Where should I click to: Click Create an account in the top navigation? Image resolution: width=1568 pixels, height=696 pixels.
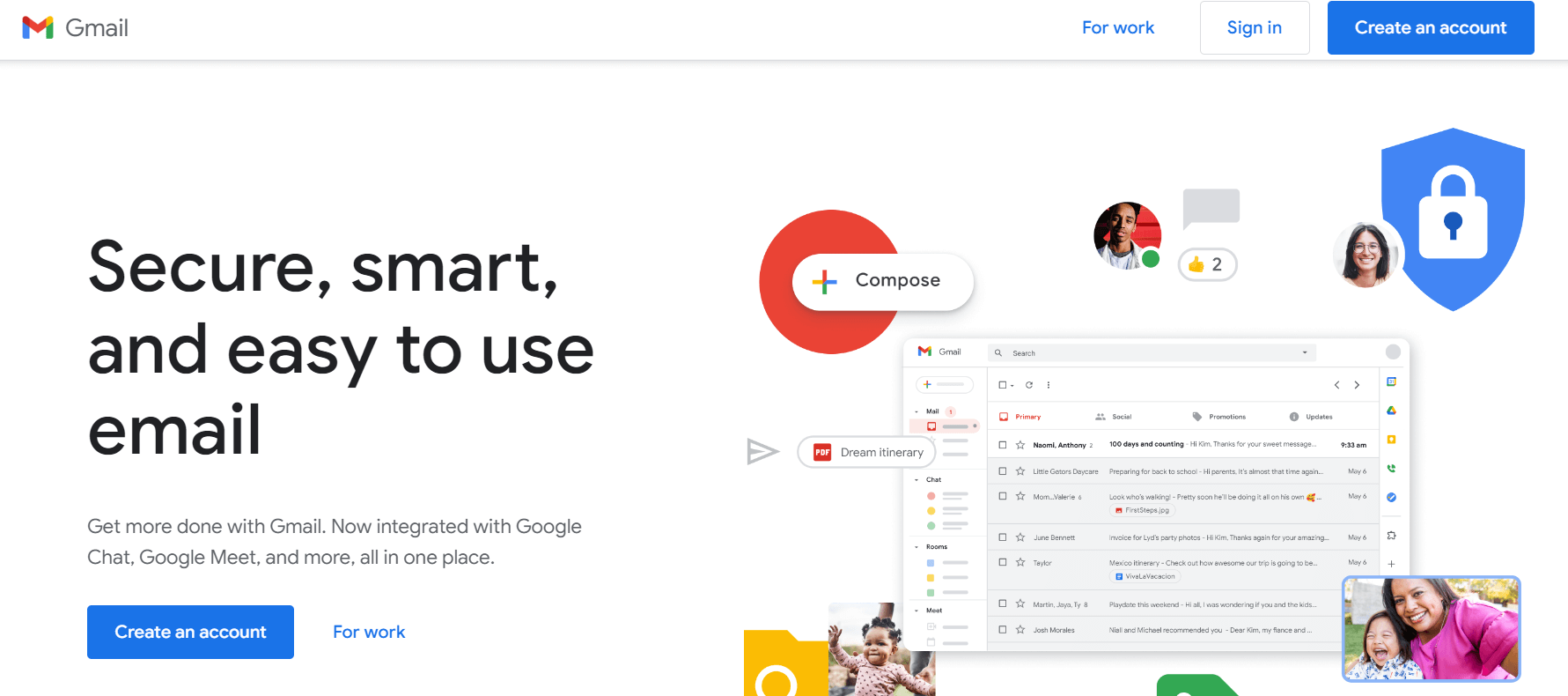(1431, 28)
